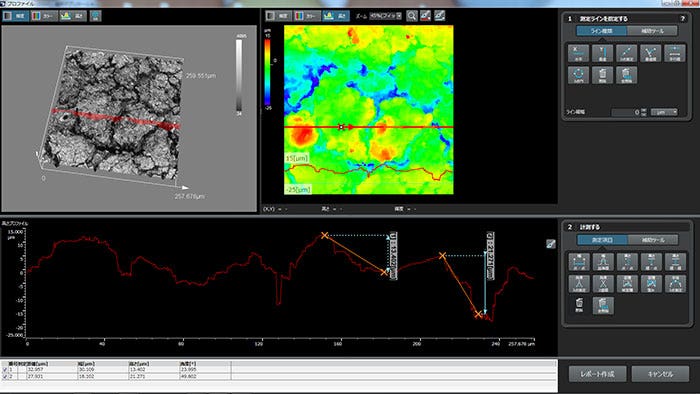Switch to auxiliary tools tab in panel 2
This screenshot has width=700, height=394.
pos(653,240)
